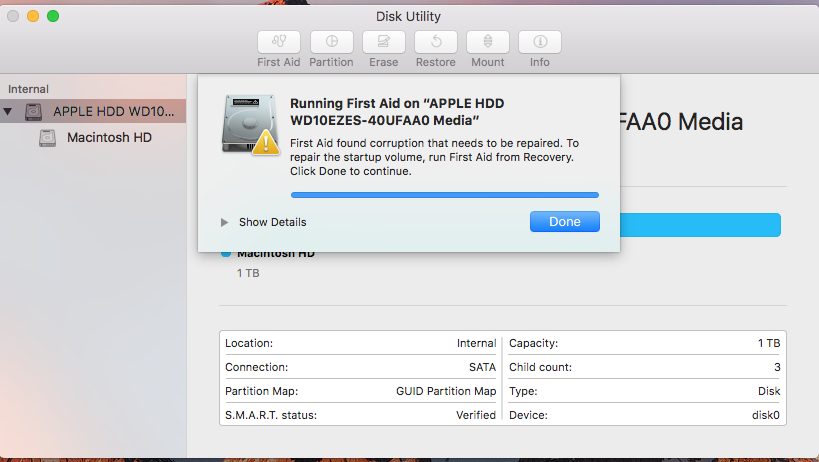819x462 pixels.
Task: Click the SATA connection value
Action: point(482,367)
